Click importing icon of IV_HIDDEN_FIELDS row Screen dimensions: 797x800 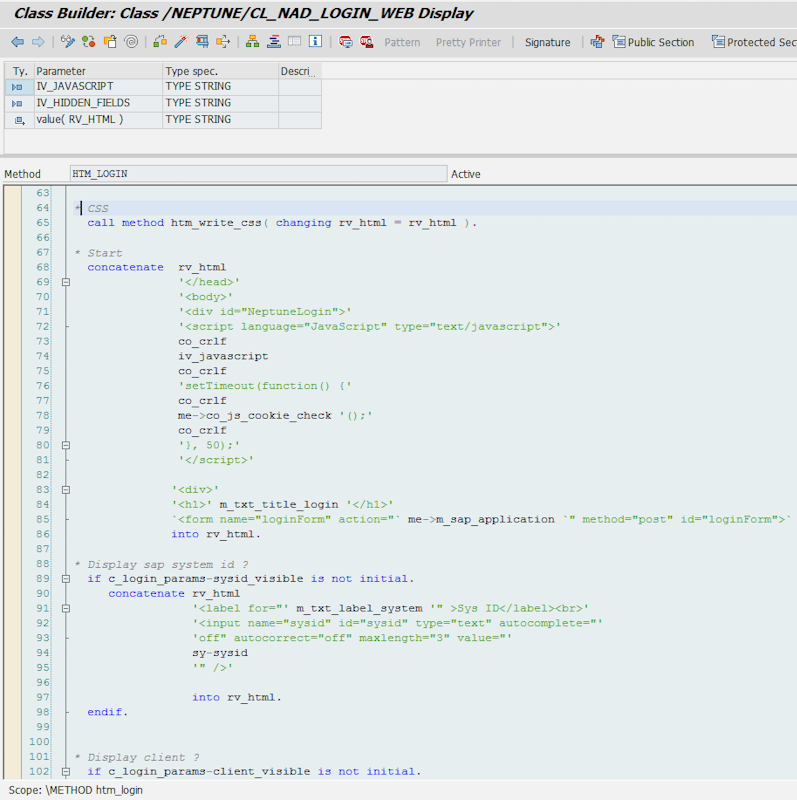[x=17, y=104]
